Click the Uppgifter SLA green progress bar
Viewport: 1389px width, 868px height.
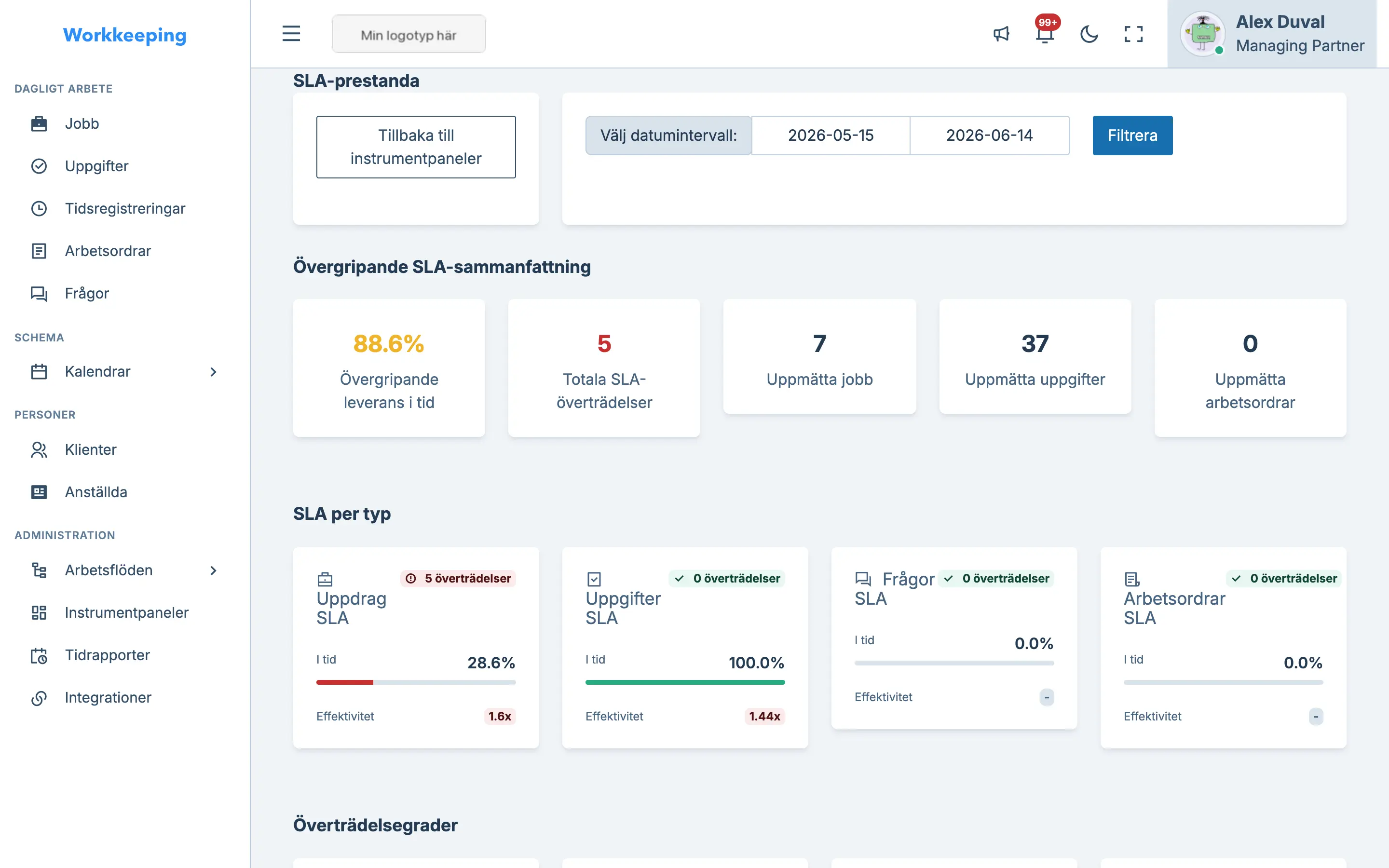685,682
